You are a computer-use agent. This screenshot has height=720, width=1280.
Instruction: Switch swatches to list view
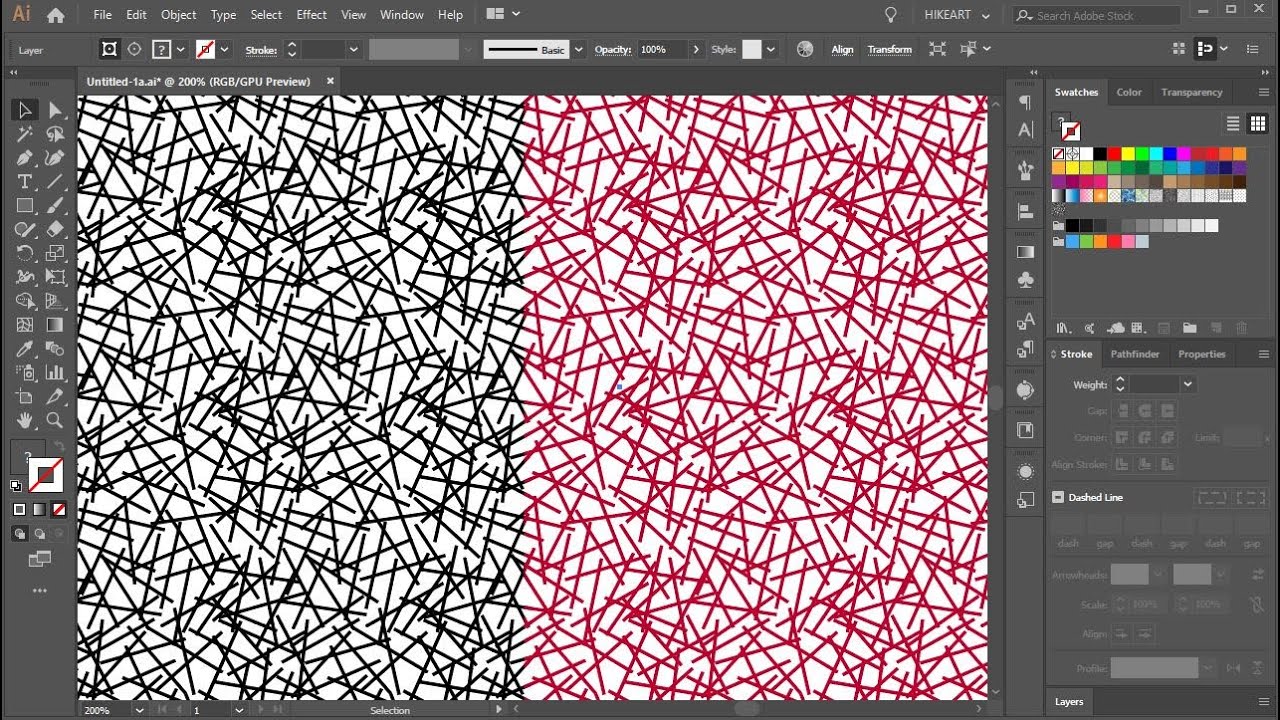coord(1233,124)
